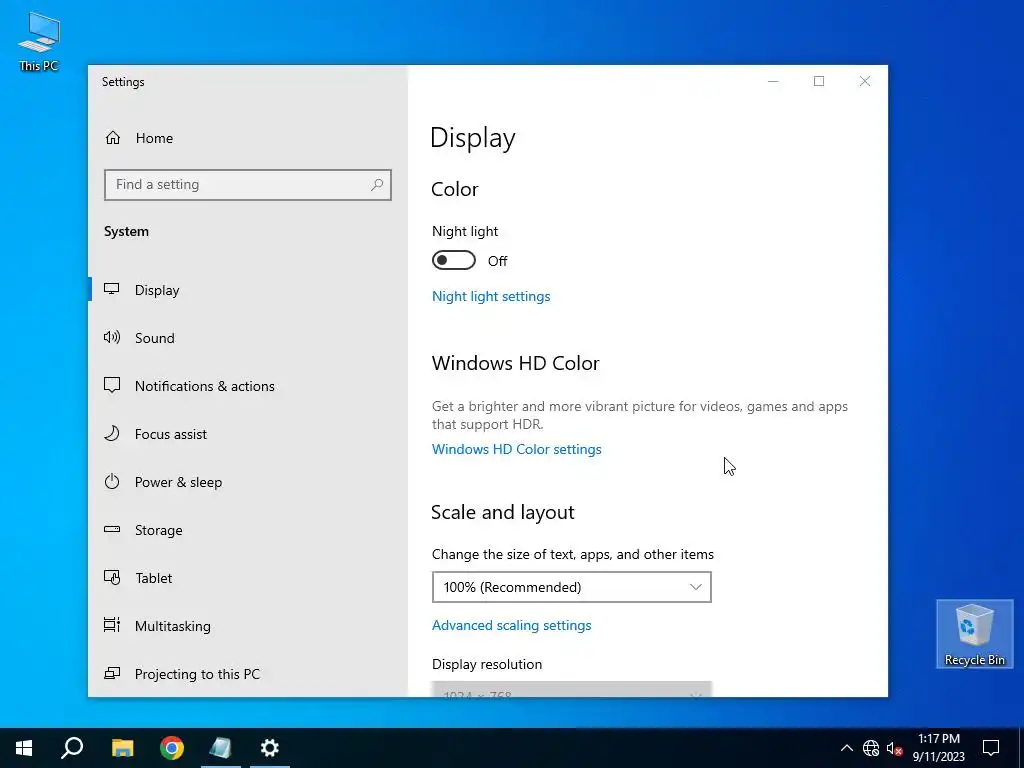Open Sound via the speaker icon
The image size is (1024, 768).
112,338
